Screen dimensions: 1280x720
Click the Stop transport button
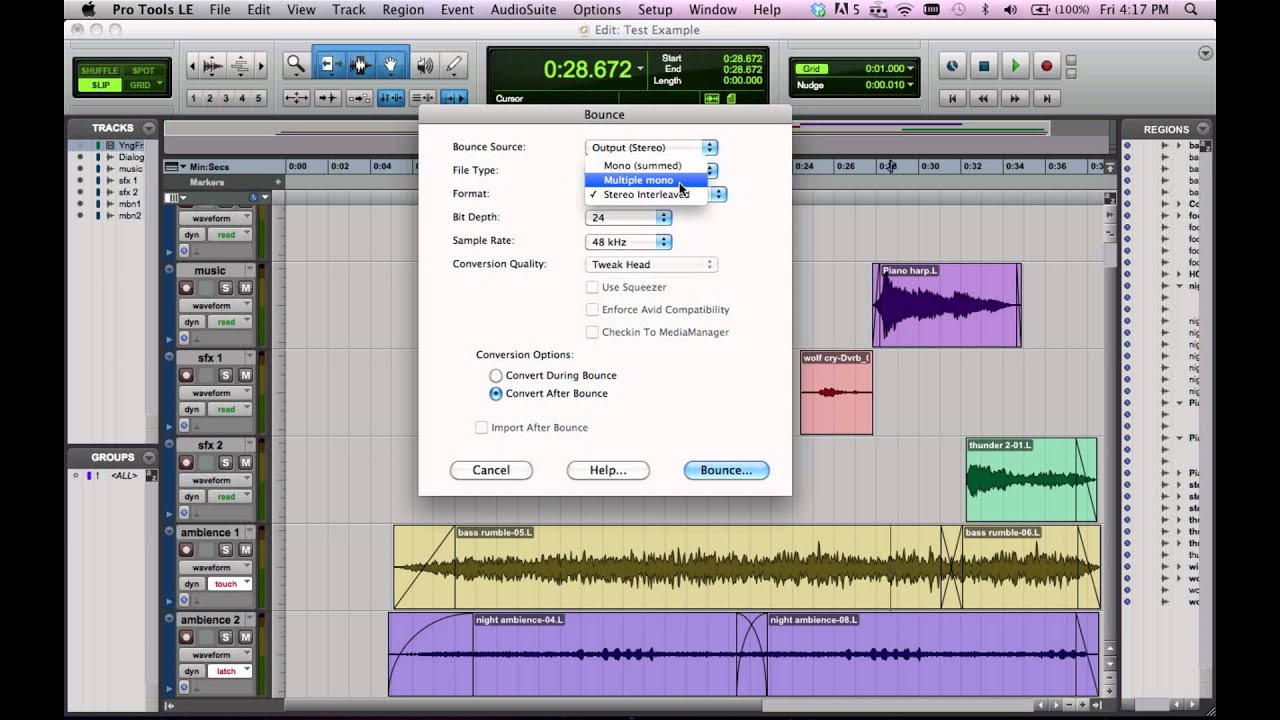point(983,66)
